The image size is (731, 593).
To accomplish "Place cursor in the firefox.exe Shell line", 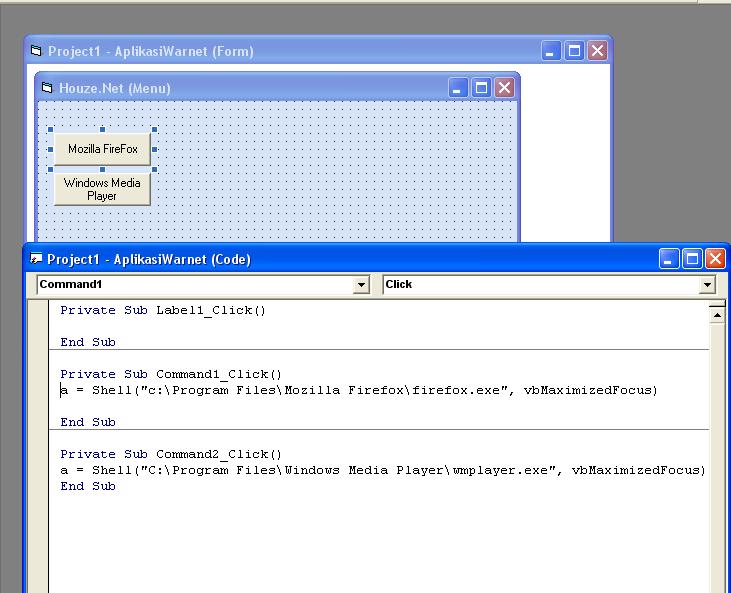I will (x=359, y=390).
